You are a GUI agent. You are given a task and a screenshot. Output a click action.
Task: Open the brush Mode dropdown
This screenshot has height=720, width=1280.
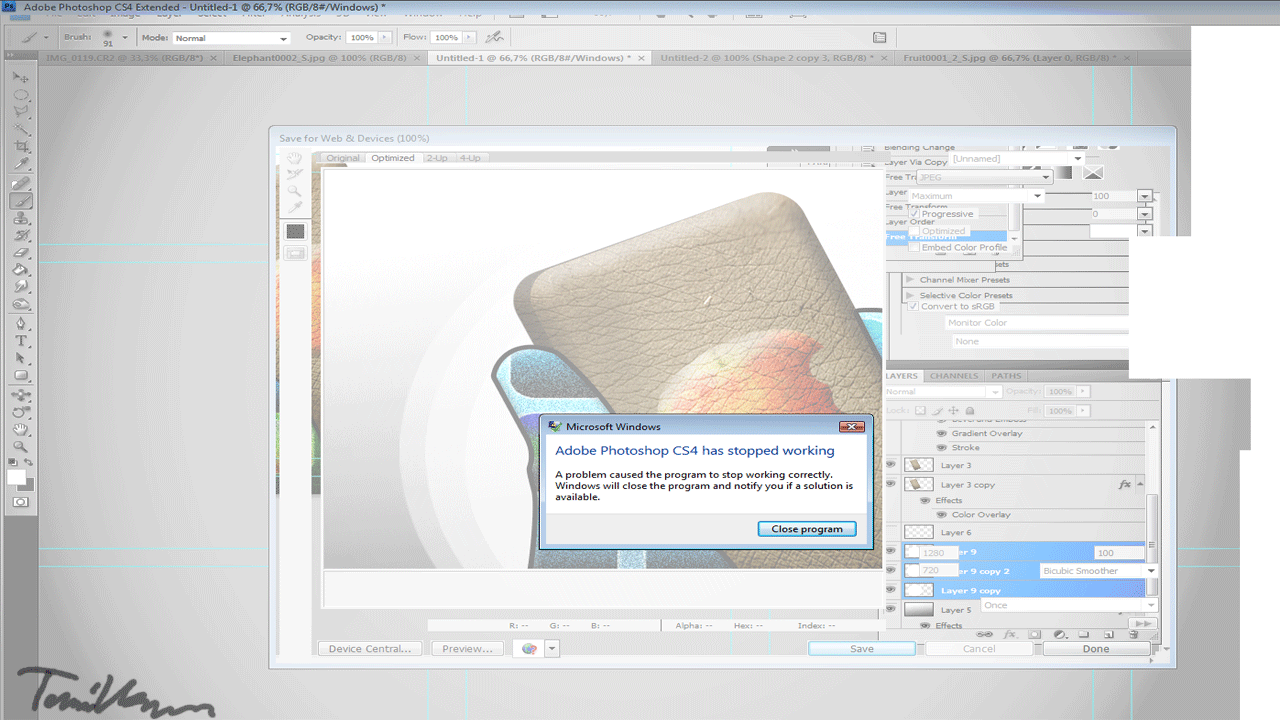(x=230, y=38)
